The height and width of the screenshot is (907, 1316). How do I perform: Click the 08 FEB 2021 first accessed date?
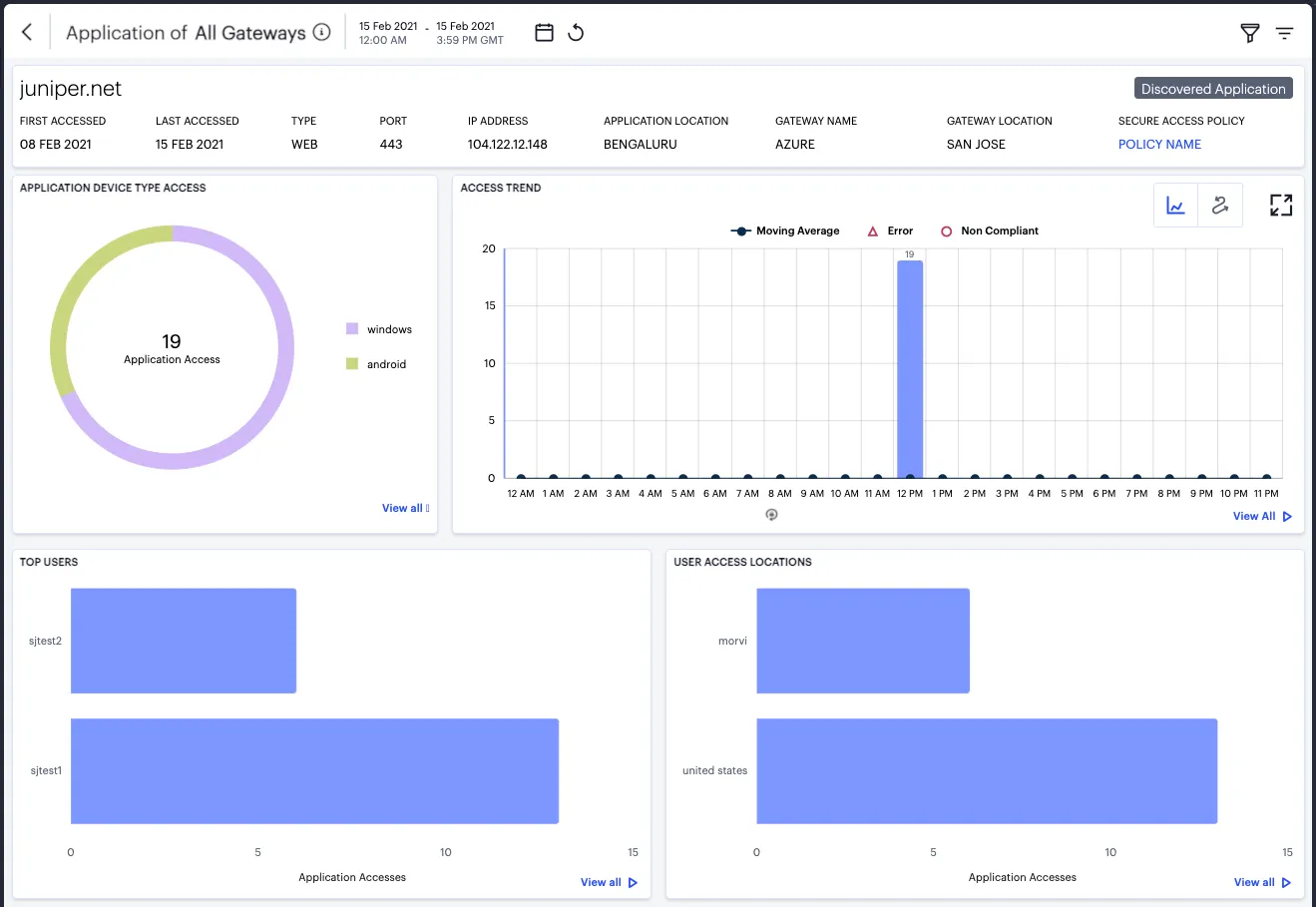click(x=56, y=144)
